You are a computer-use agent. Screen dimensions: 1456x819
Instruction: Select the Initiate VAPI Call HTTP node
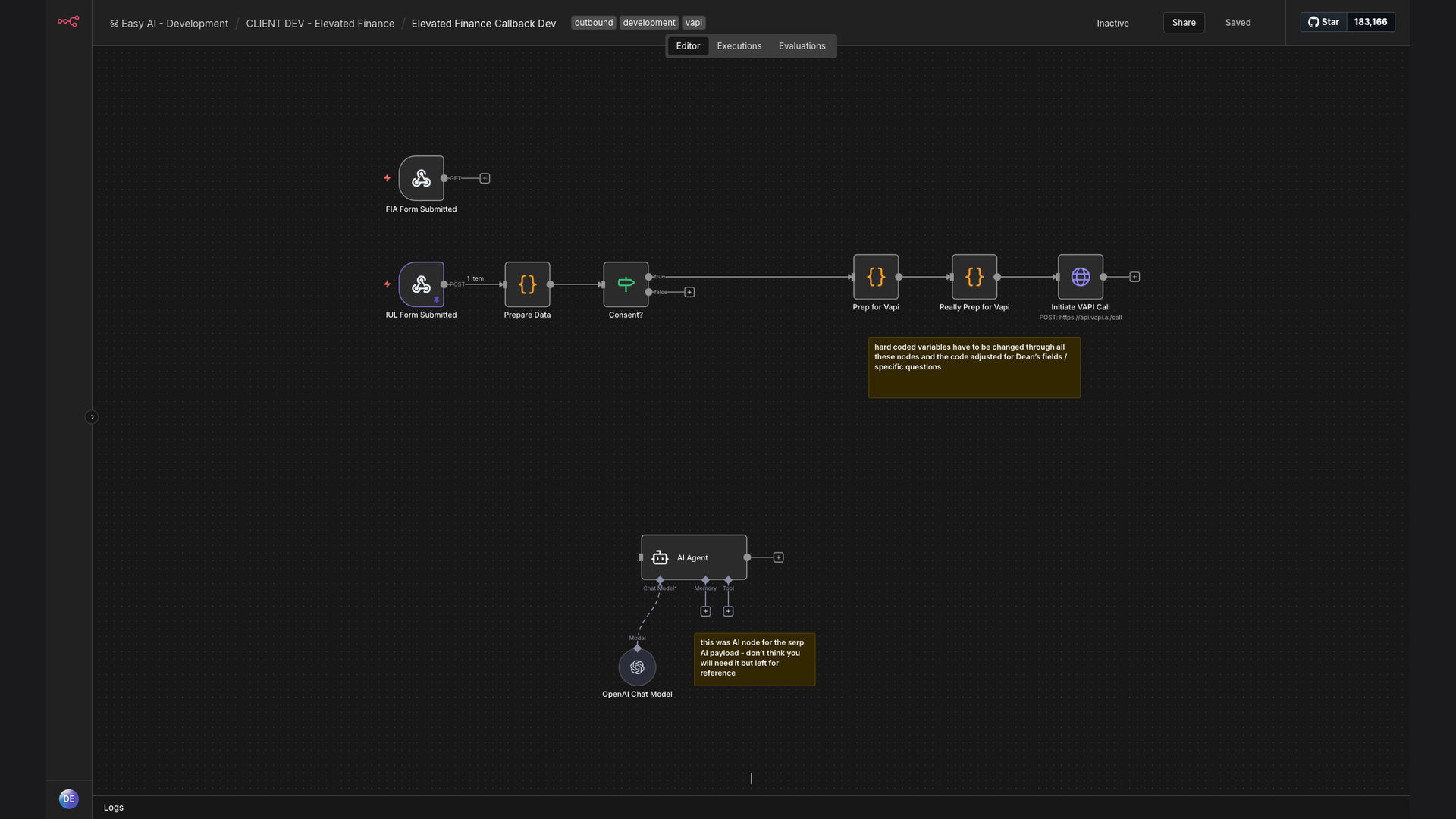click(1081, 277)
